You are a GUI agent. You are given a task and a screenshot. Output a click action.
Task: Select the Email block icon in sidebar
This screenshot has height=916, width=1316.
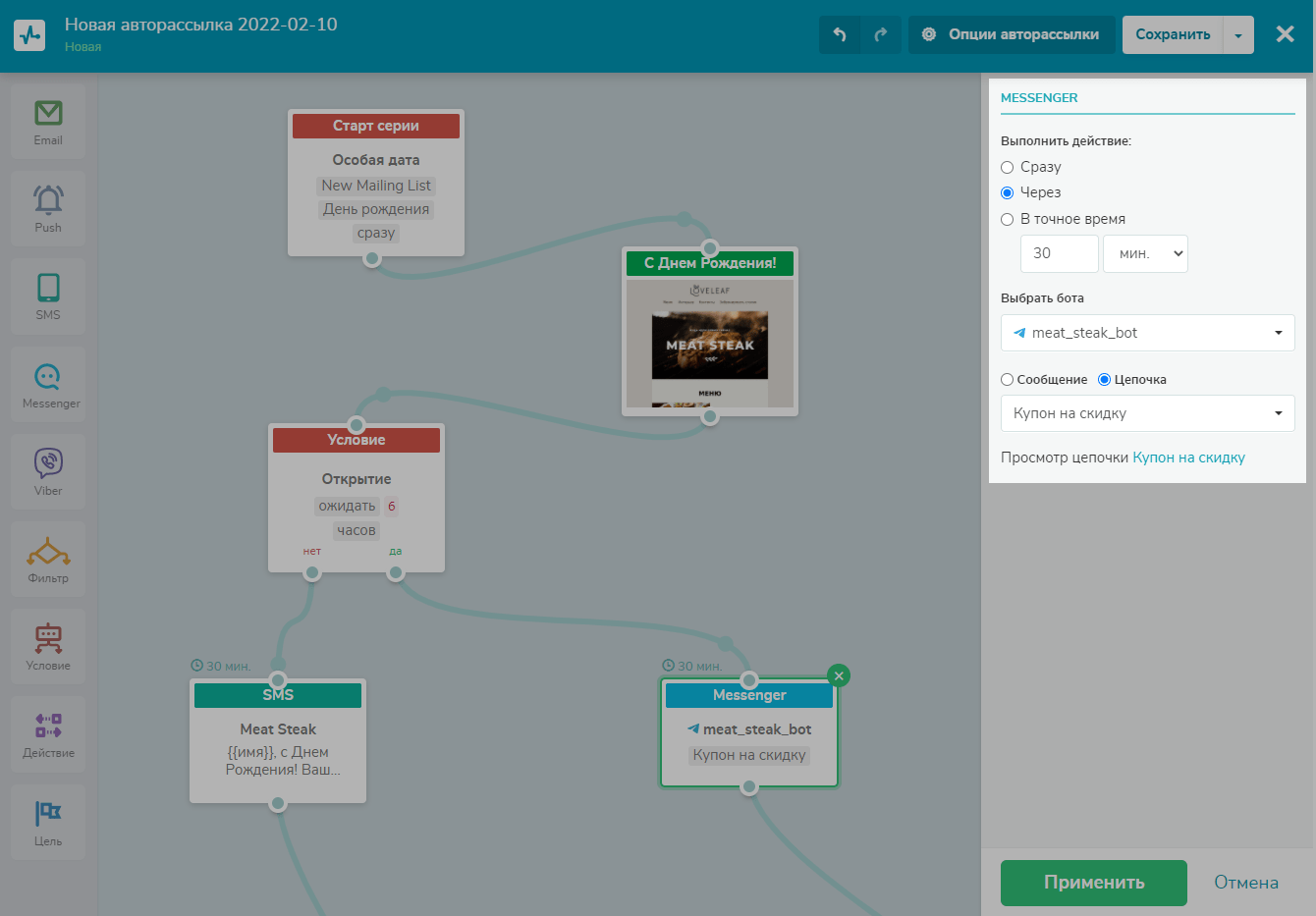click(x=48, y=114)
